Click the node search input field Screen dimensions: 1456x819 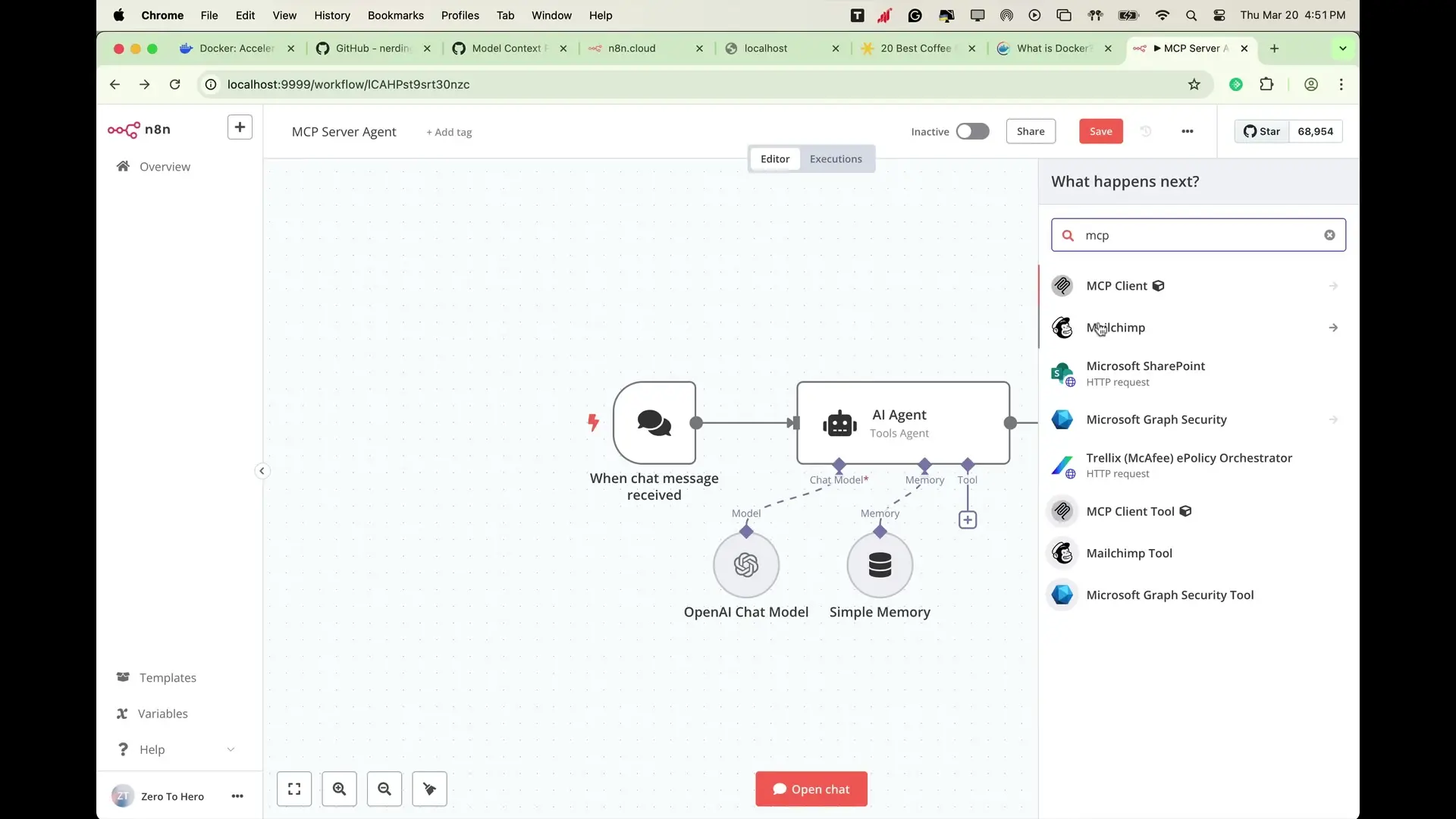tap(1198, 235)
